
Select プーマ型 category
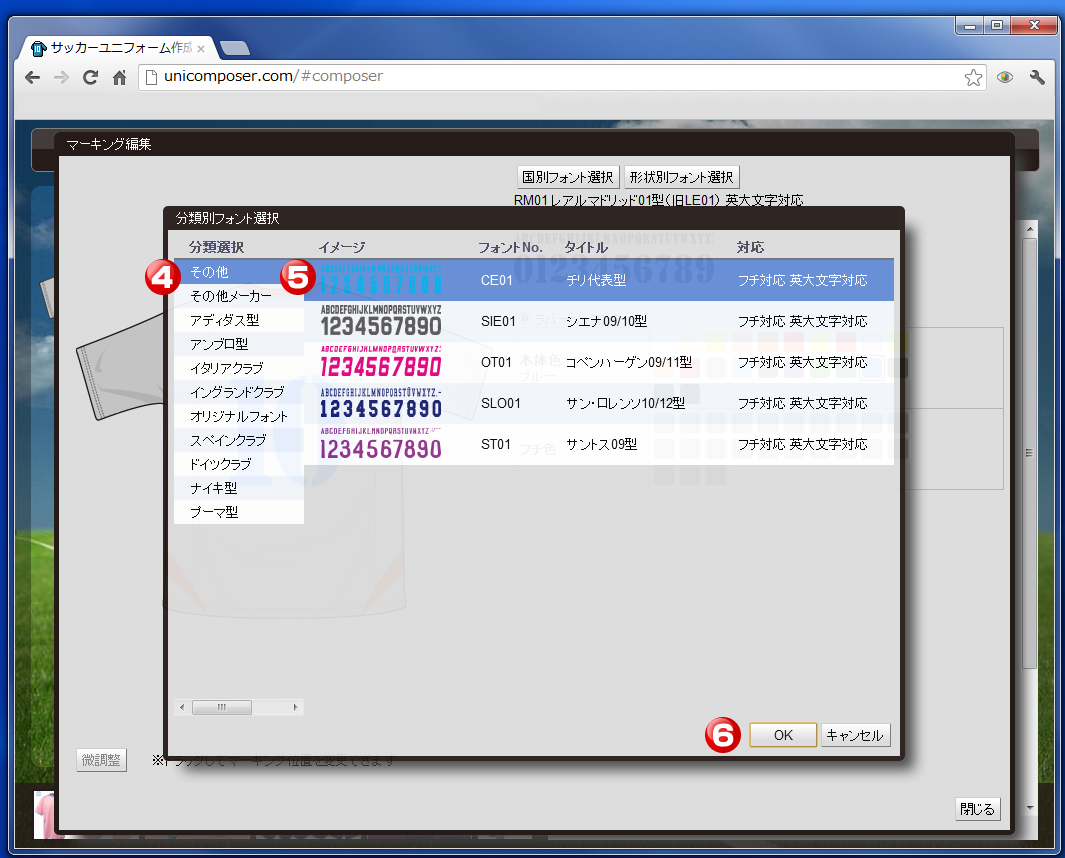238,512
